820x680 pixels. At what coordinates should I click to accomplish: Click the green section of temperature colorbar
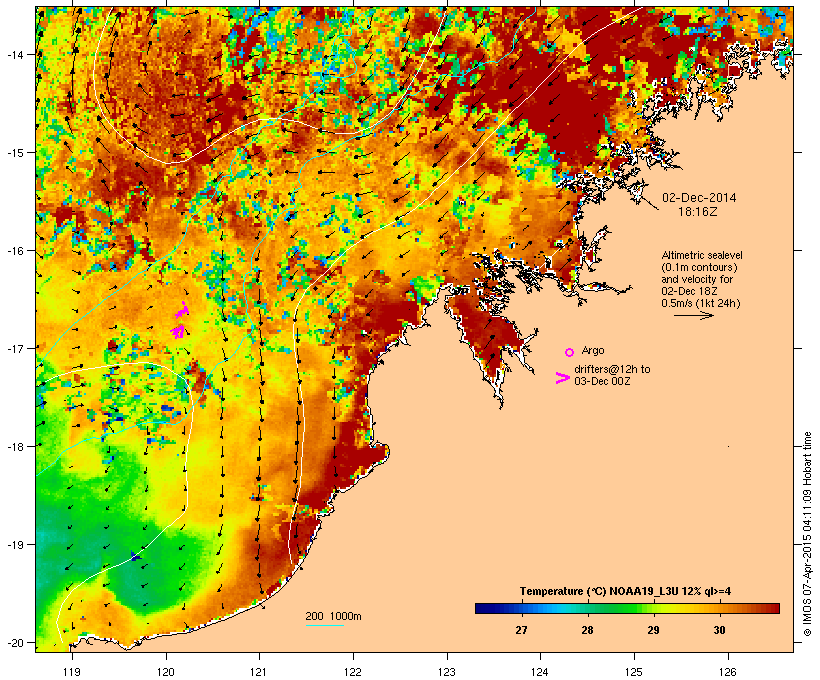pos(620,608)
